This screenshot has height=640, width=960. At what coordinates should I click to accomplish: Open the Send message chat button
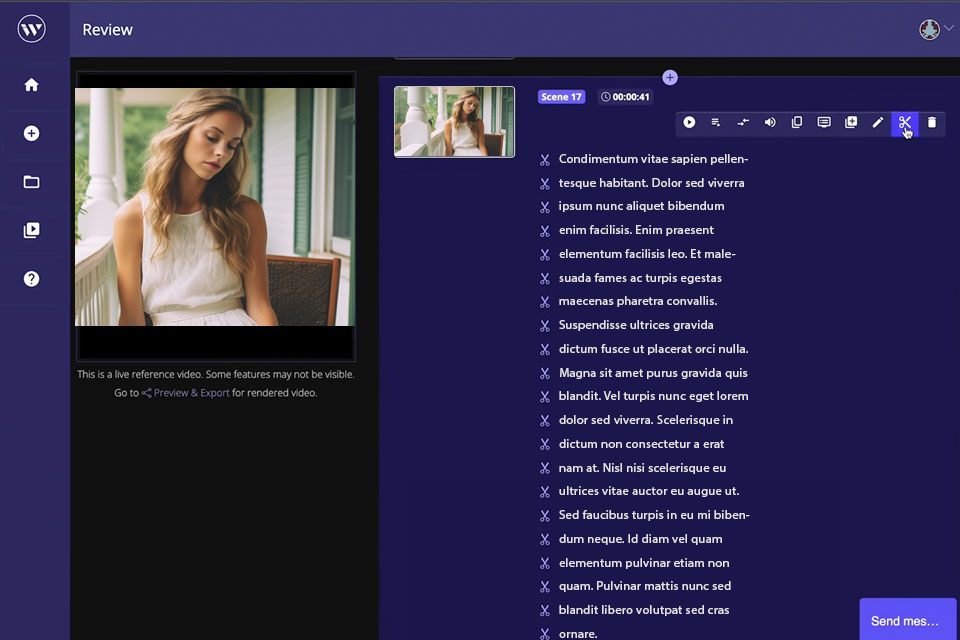tap(907, 620)
